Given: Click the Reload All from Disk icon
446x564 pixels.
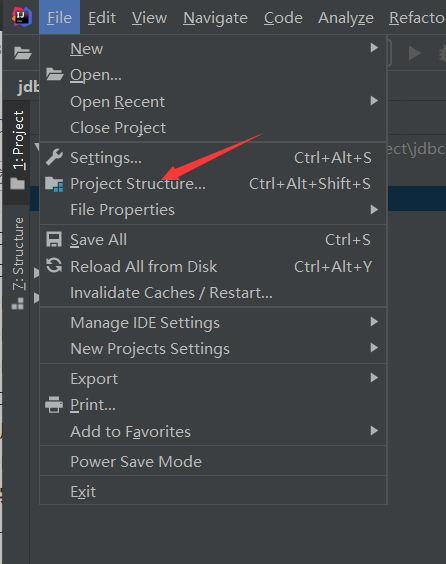Looking at the screenshot, I should [54, 266].
